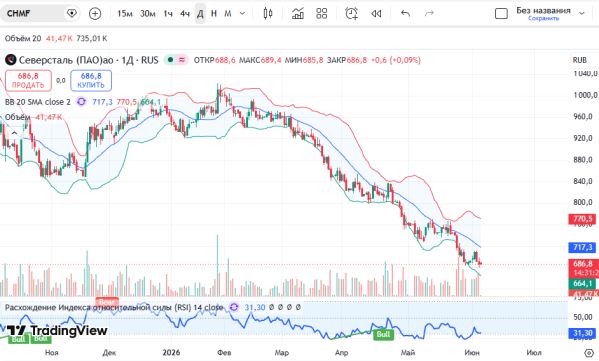Viewport: 599px width, 361px height.
Task: Click the heart watchlist icon beside CHMF
Action: (71, 14)
